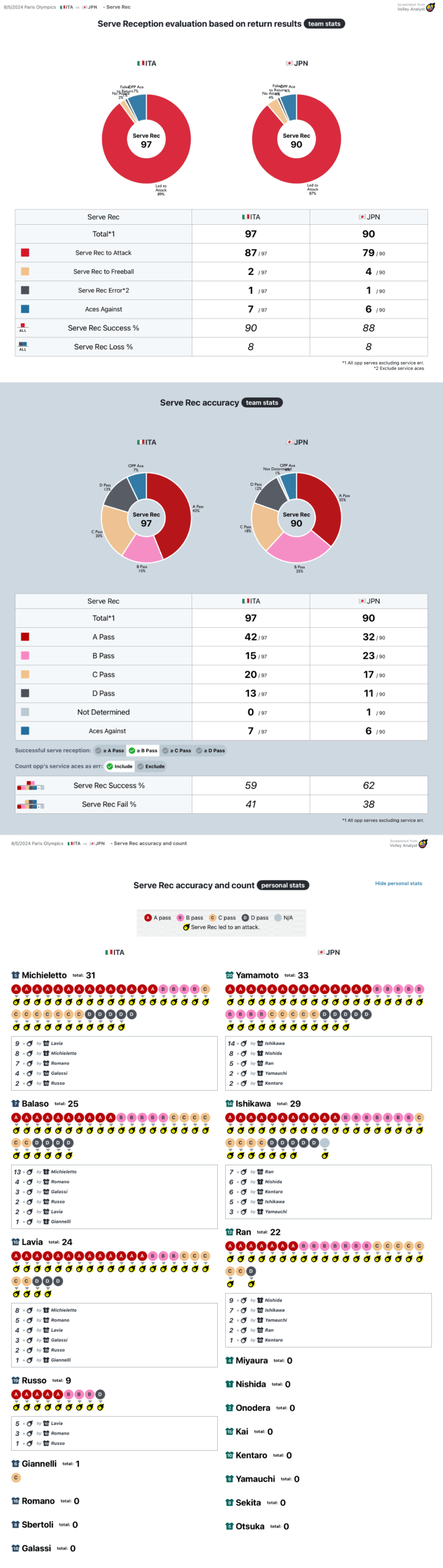
Task: Click the Aces Against blue swatch in accuracy table
Action: 25,731
